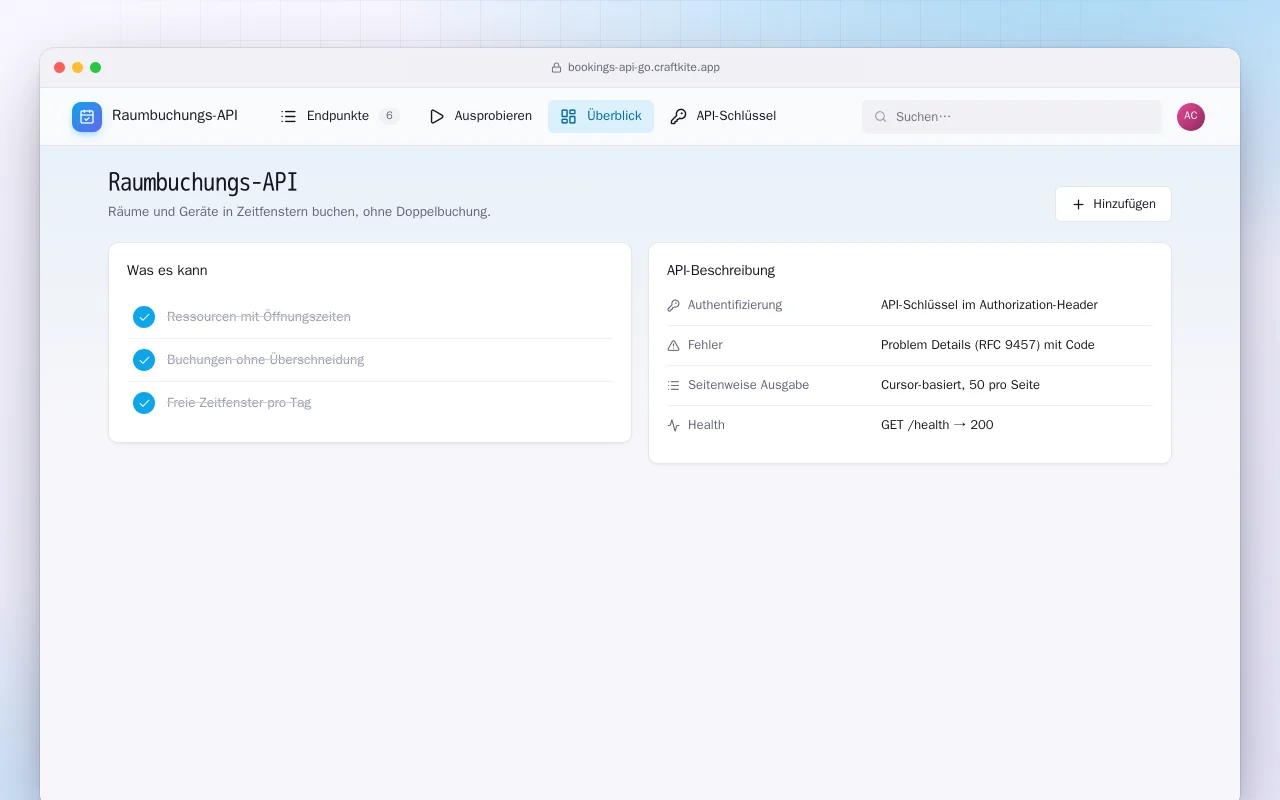Click the Überblick grid icon
The width and height of the screenshot is (1280, 800).
[569, 116]
